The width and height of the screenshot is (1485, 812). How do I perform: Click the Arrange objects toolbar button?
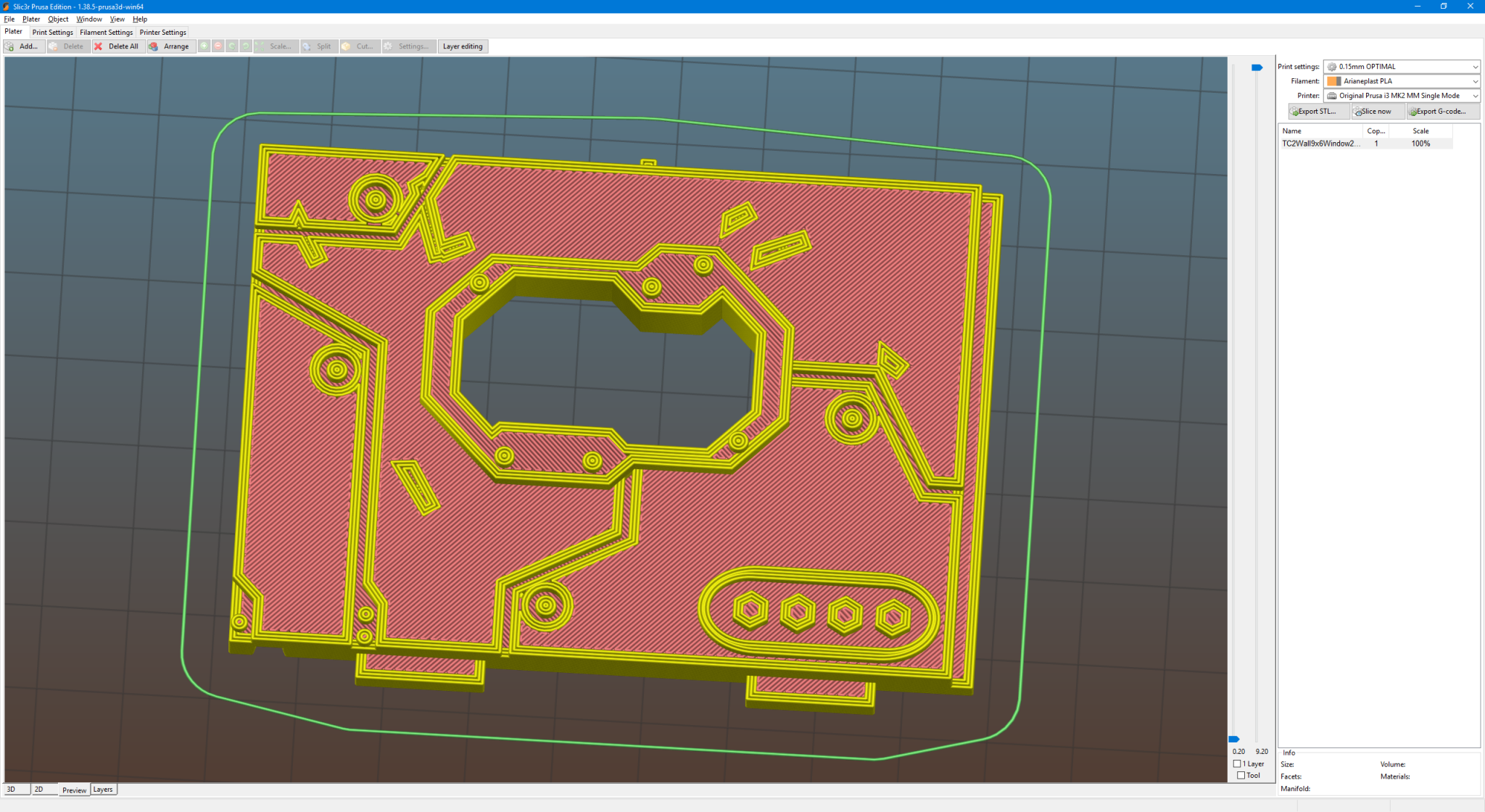pyautogui.click(x=170, y=46)
